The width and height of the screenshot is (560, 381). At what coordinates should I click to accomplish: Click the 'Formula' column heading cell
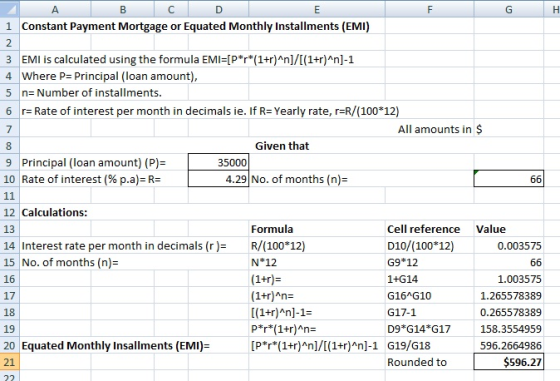272,229
